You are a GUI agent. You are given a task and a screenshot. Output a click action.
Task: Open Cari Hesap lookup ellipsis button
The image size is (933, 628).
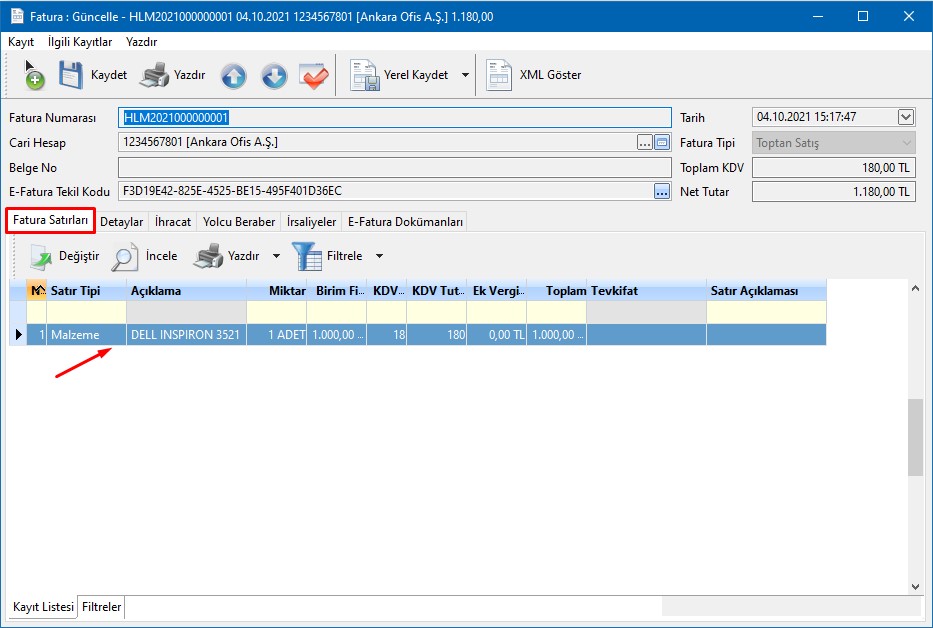pyautogui.click(x=645, y=142)
